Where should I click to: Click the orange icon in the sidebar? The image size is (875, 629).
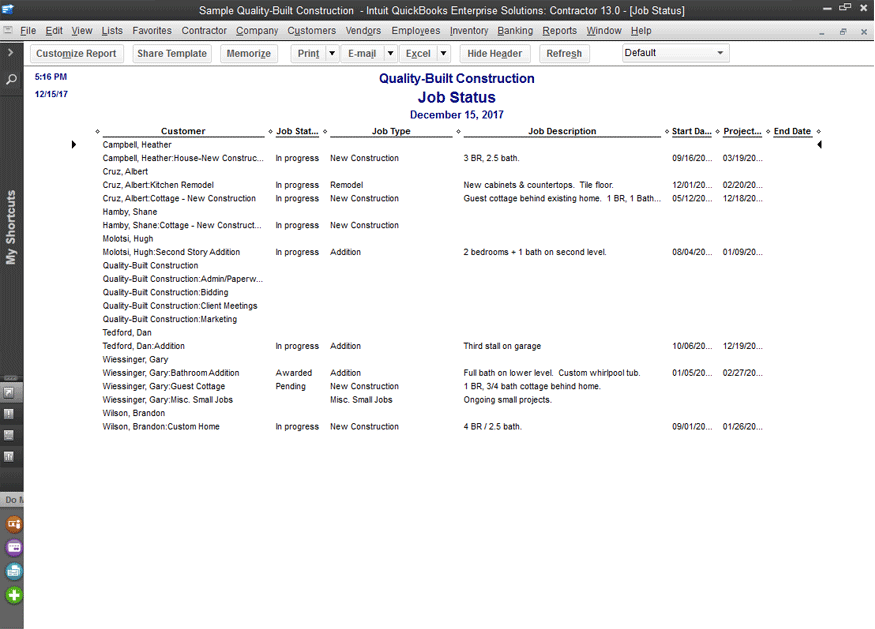pos(14,523)
